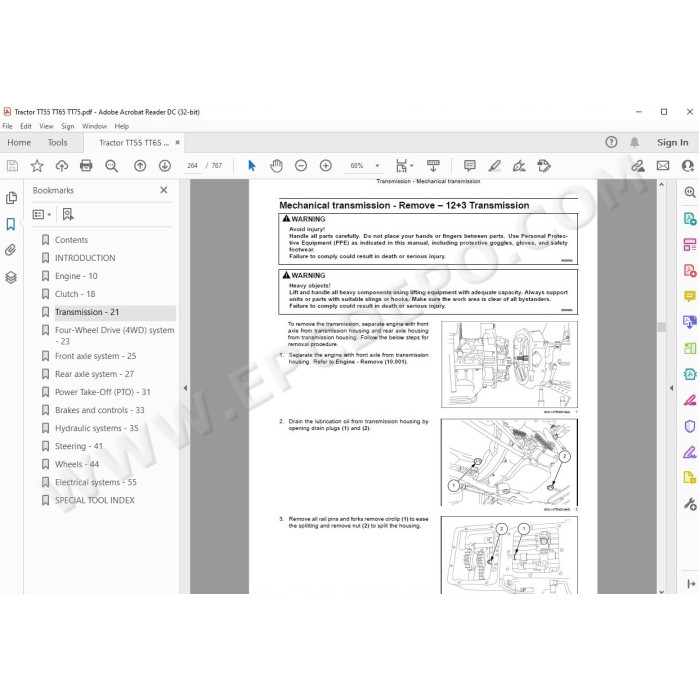The image size is (700, 700).
Task: Close the Tractor TT55 TT65 document tab
Action: coord(178,142)
